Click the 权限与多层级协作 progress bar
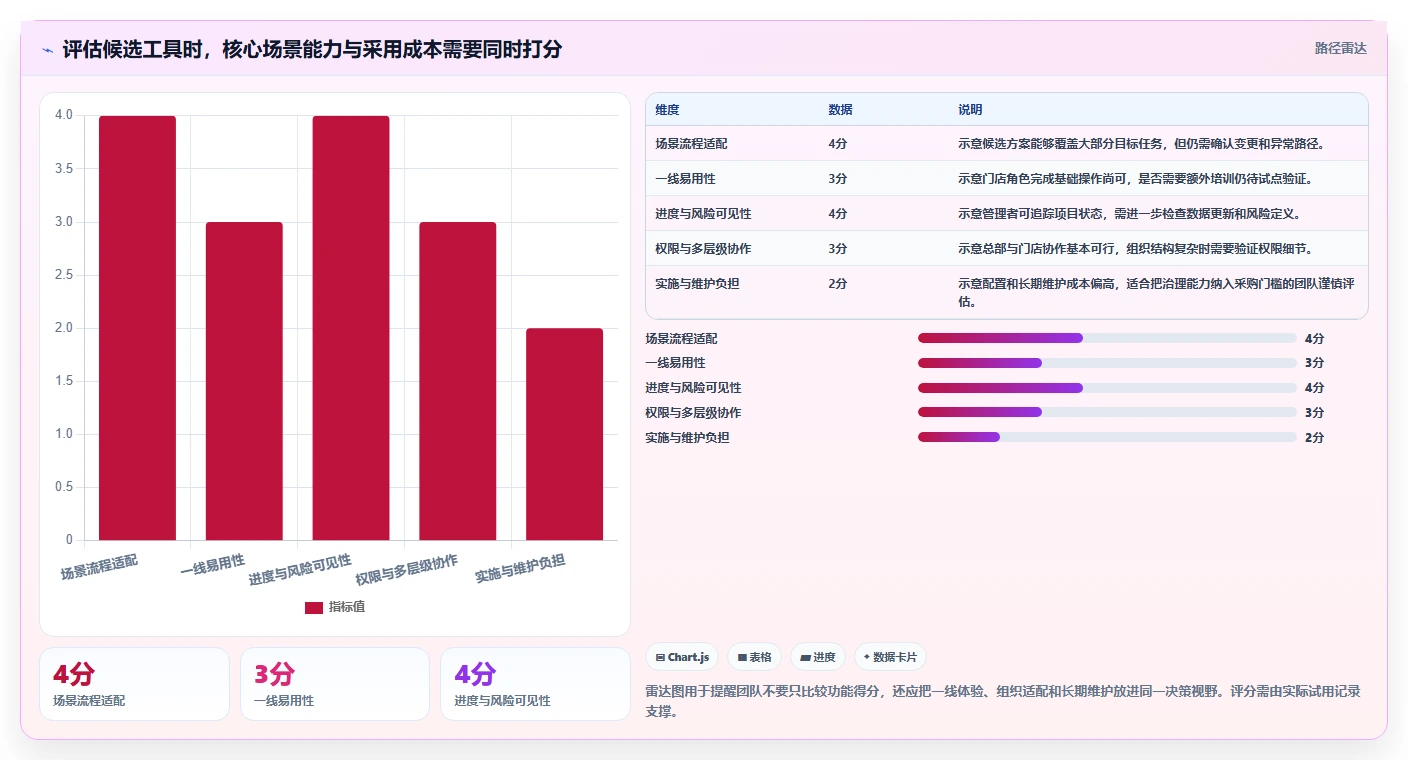1408x760 pixels. [1107, 412]
